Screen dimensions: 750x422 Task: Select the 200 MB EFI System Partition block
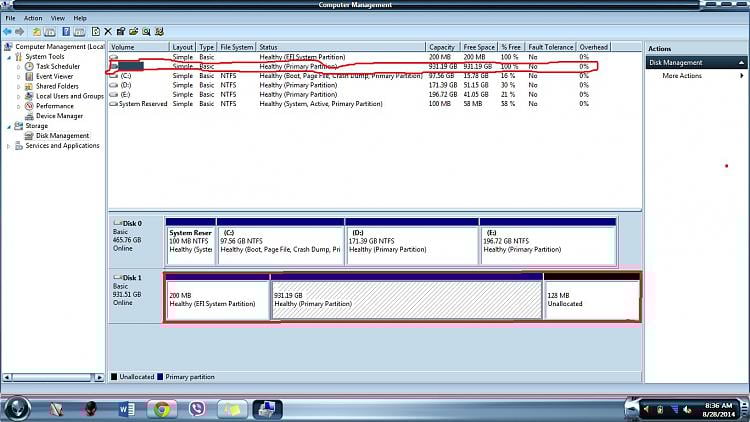tap(218, 299)
